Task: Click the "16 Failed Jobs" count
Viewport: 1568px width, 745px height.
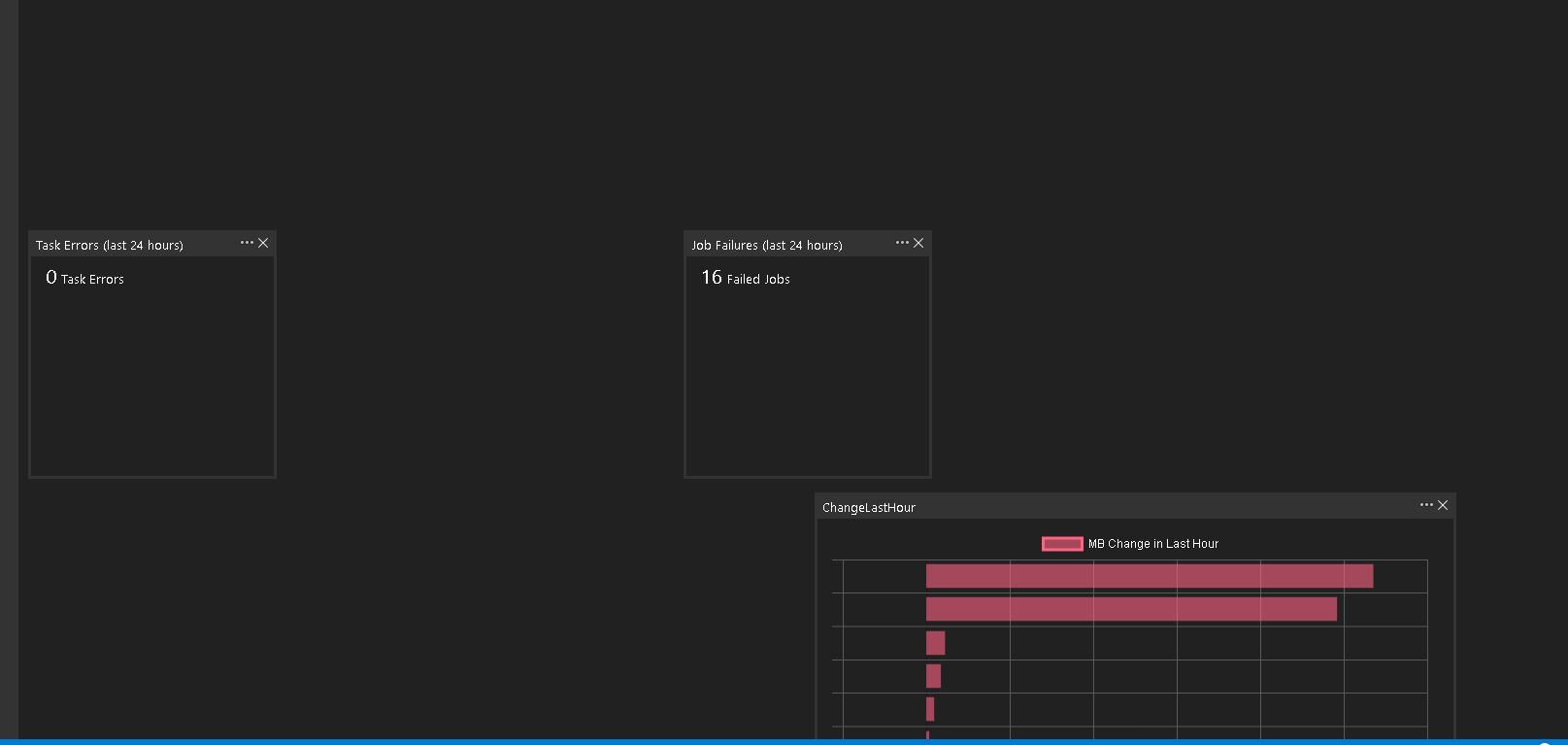Action: click(x=746, y=278)
